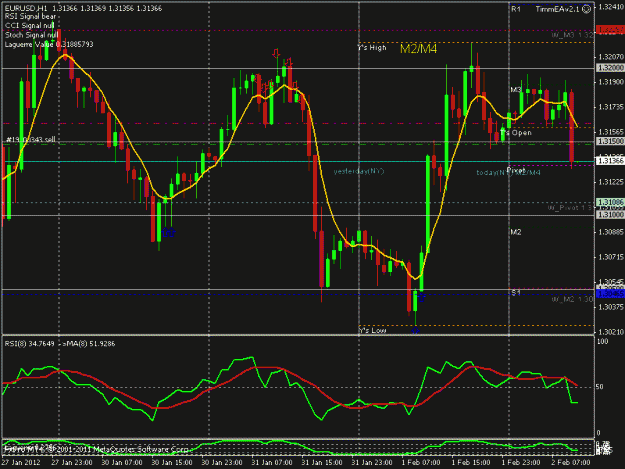Viewport: 625px width, 469px height.
Task: Click the 'Y's High' line label
Action: (372, 48)
